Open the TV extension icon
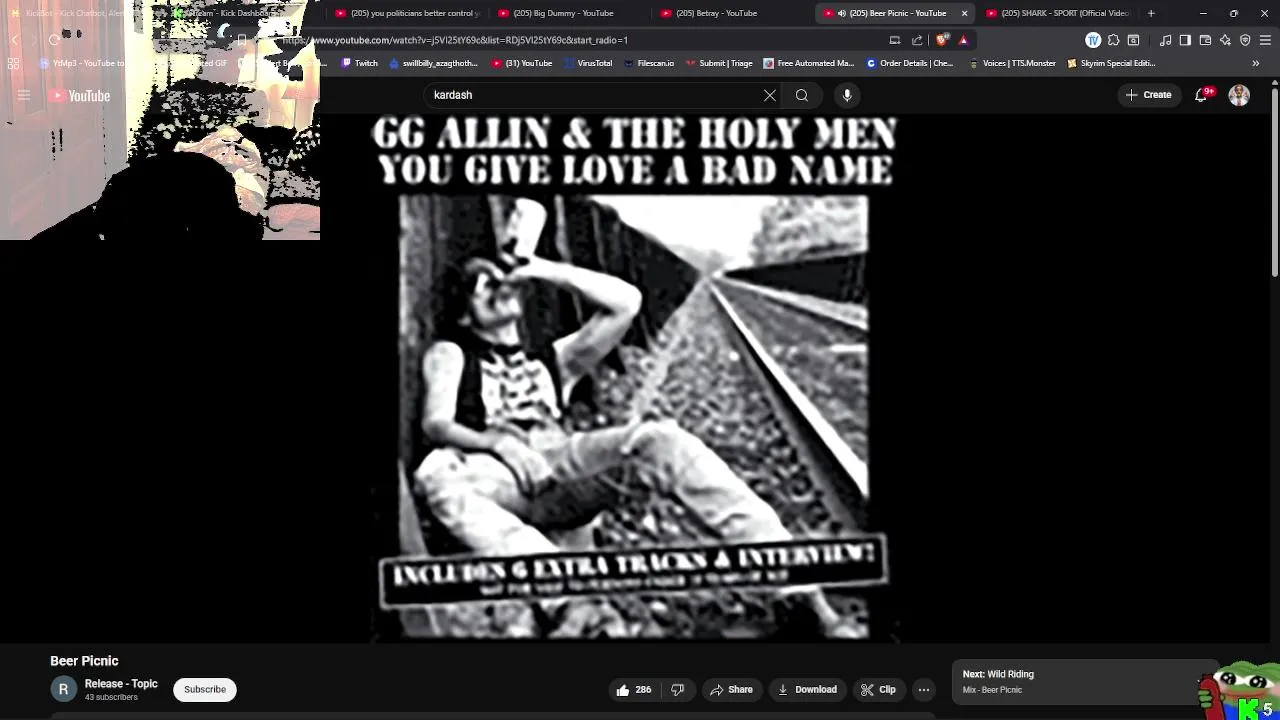Viewport: 1280px width, 720px height. coord(1093,40)
